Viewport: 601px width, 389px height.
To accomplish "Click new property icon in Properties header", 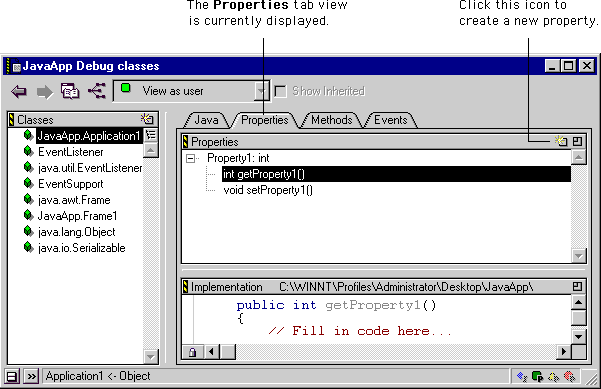I will [x=561, y=141].
